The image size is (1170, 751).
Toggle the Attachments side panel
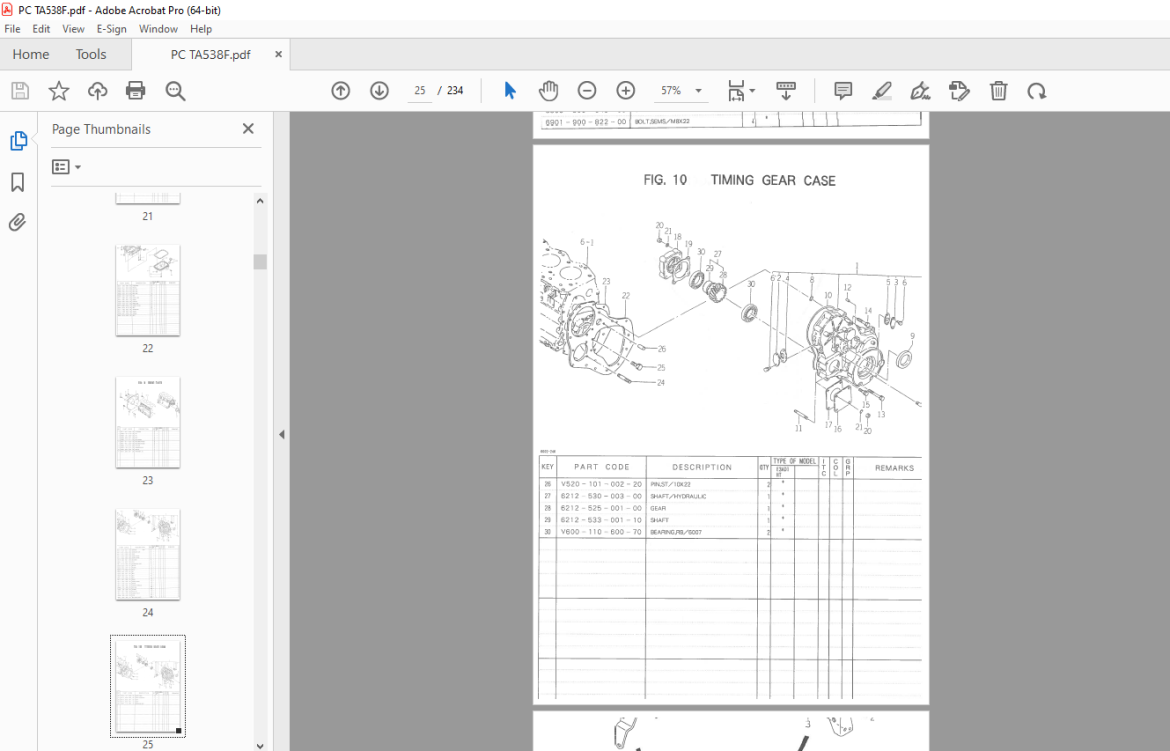18,222
